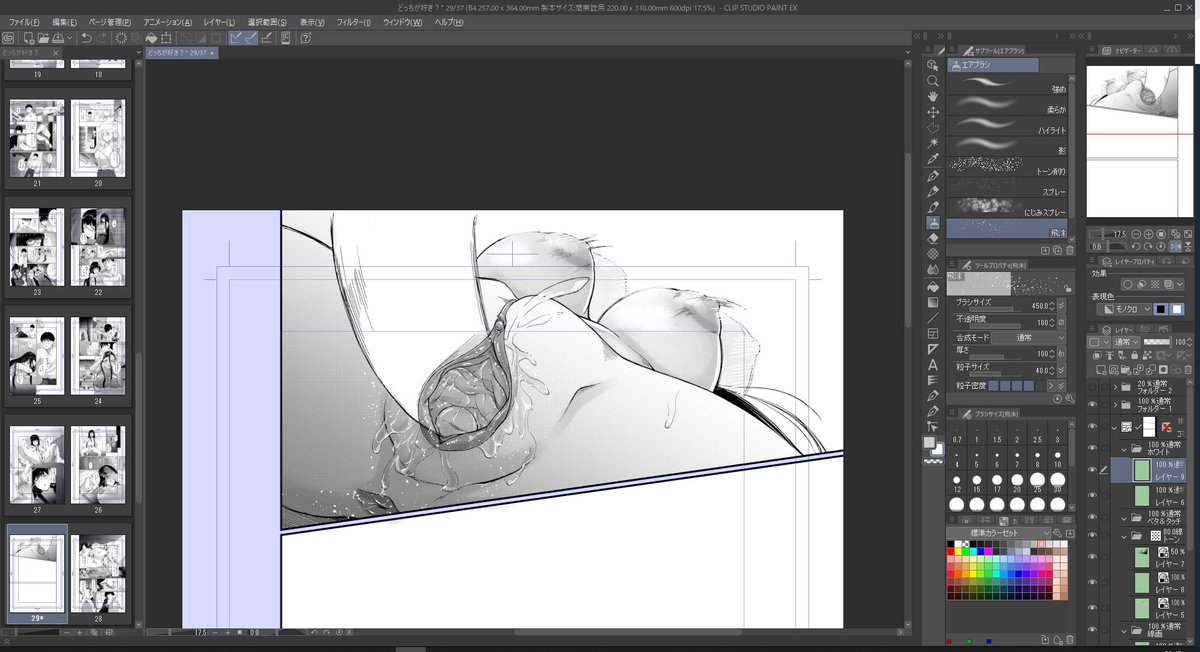1200x652 pixels.
Task: Open the 編集(E) menu
Action: coord(63,22)
